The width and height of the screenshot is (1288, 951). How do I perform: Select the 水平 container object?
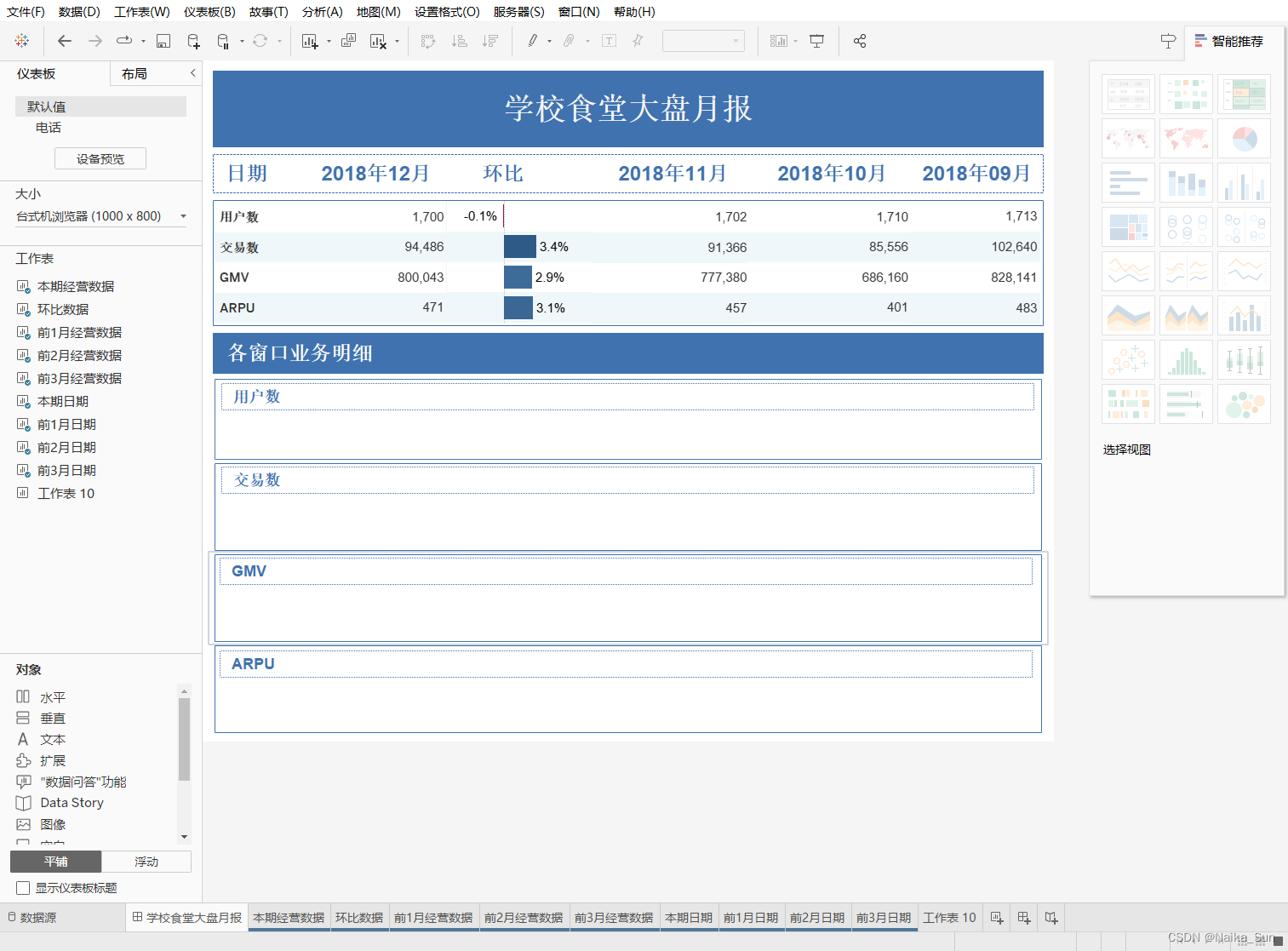[52, 697]
